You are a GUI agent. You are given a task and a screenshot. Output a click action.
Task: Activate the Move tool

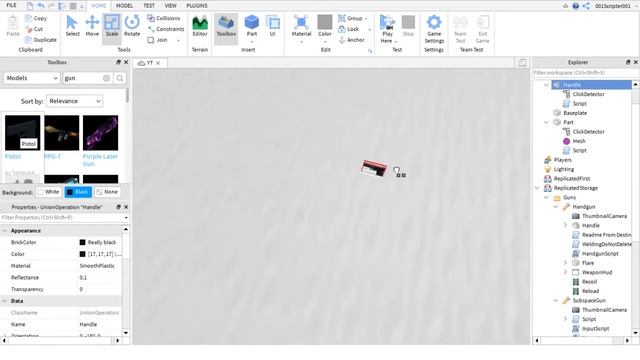pyautogui.click(x=92, y=26)
